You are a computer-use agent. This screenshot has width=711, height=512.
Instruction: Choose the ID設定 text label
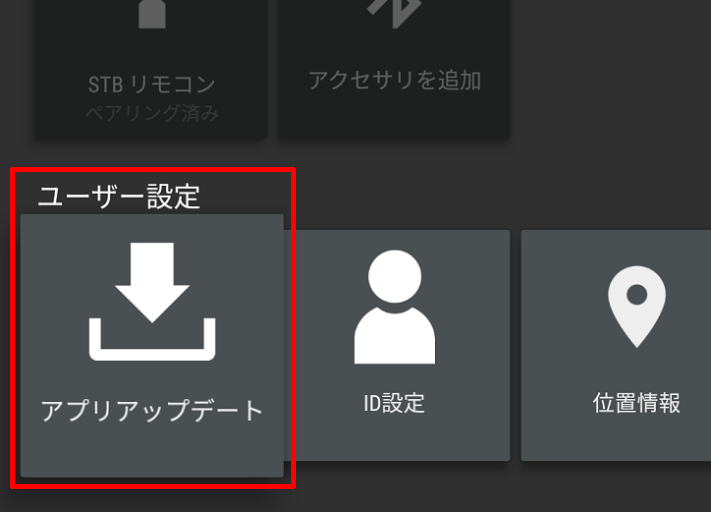(394, 403)
